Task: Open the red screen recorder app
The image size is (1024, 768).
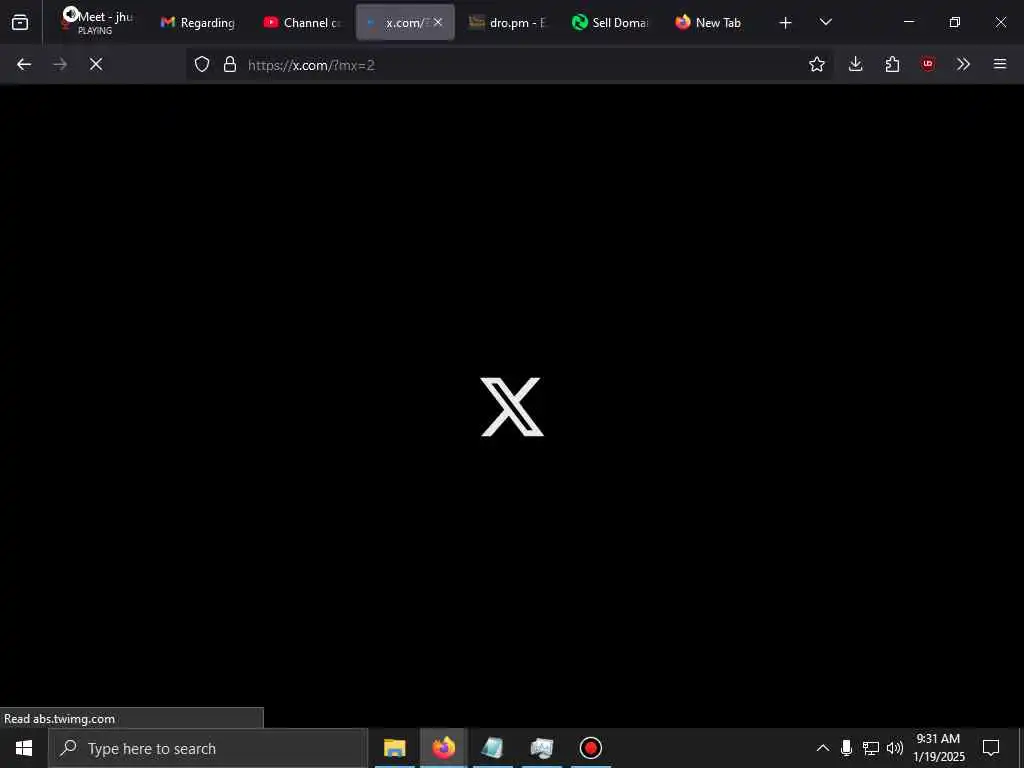Action: pos(591,748)
